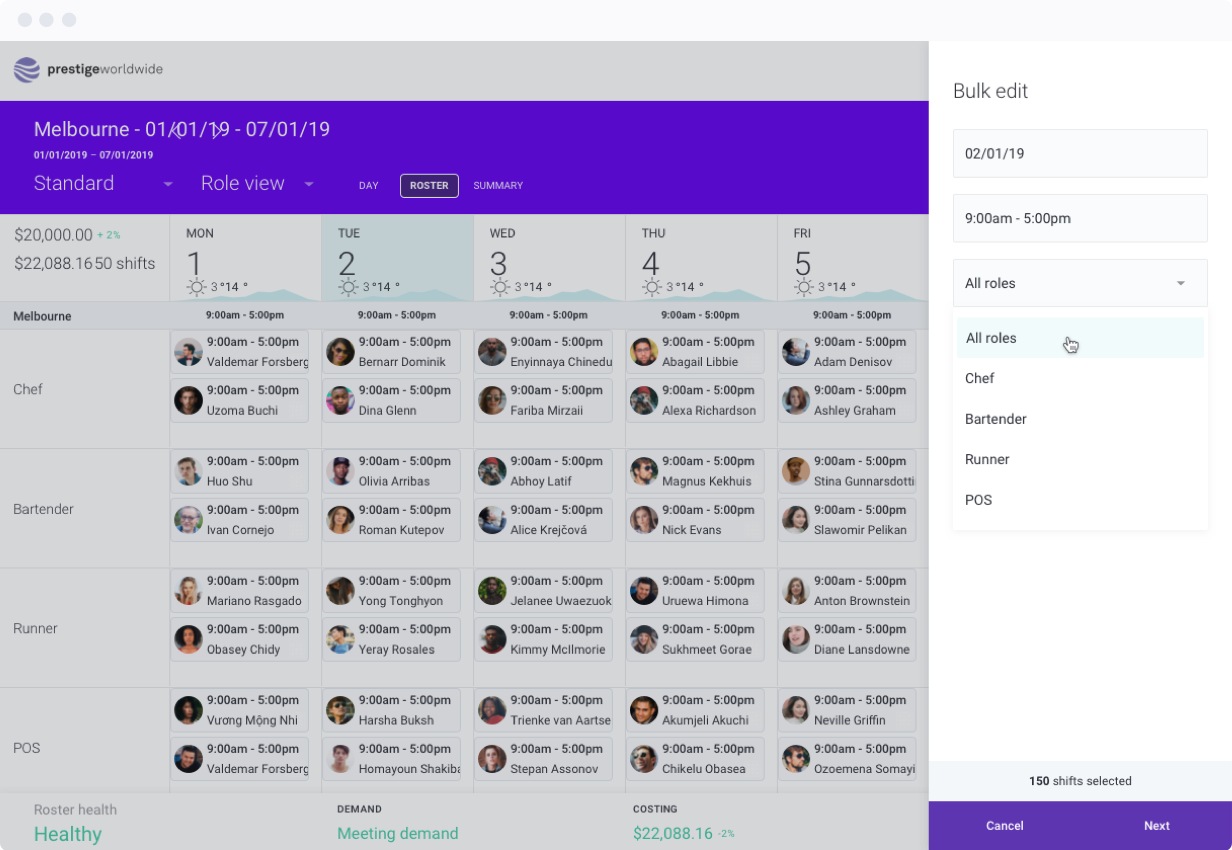Choose Chef in the roles list
This screenshot has height=850, width=1232.
(x=1080, y=379)
